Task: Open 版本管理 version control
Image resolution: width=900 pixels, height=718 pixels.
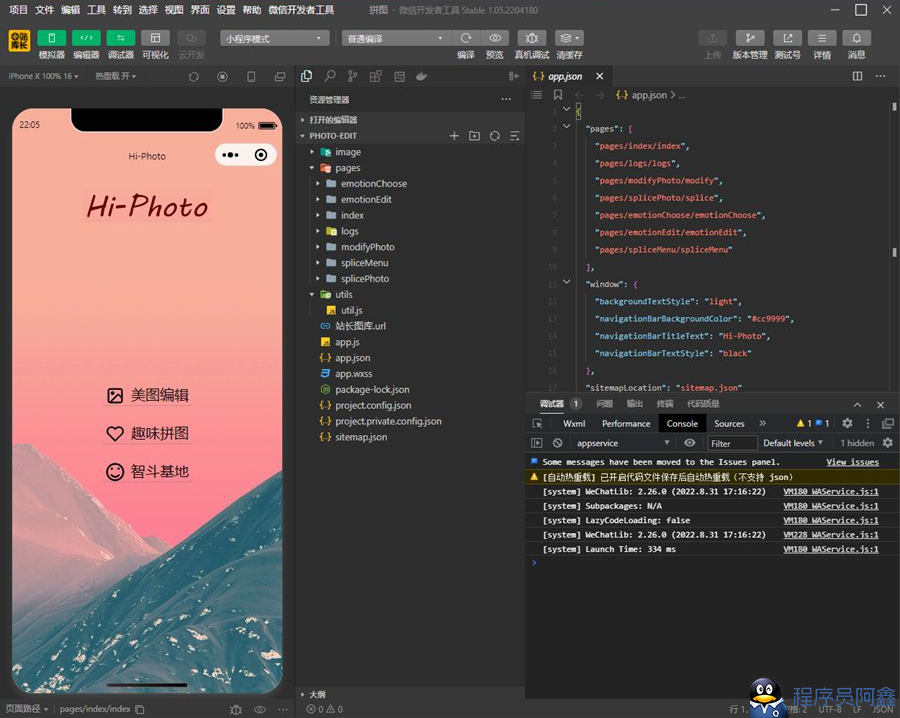Action: (x=750, y=38)
